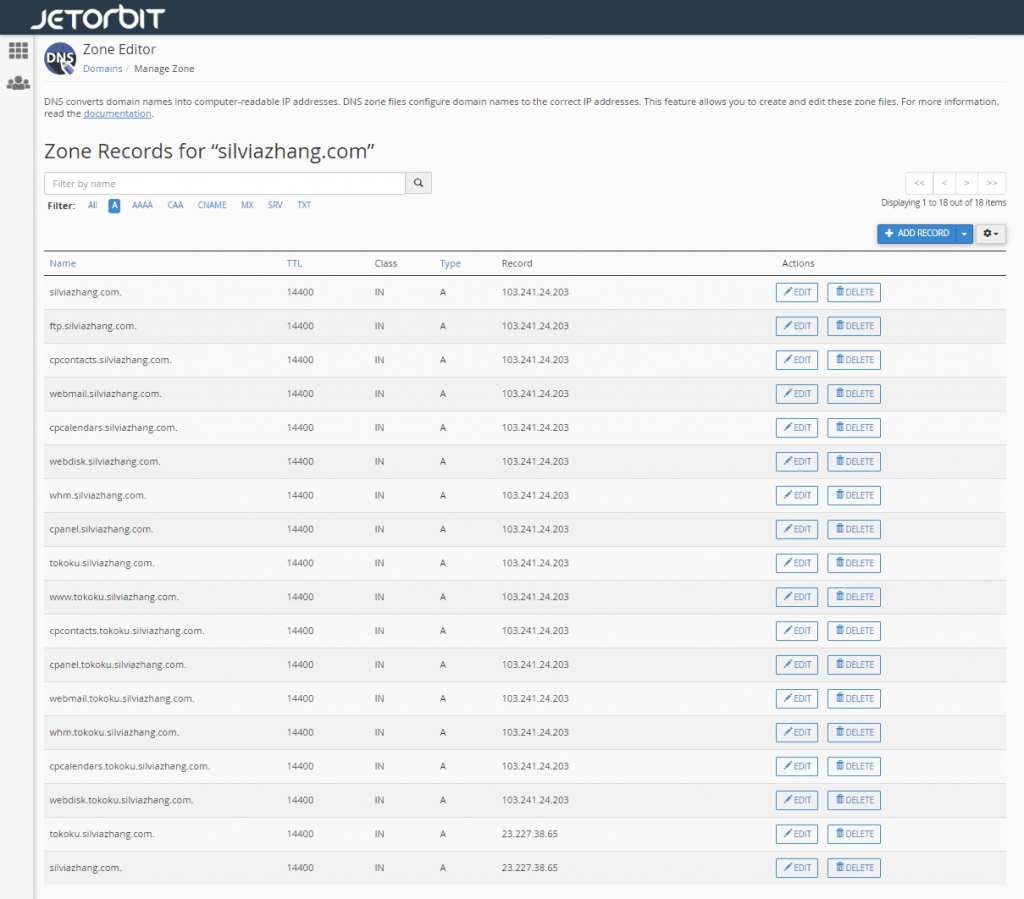
Task: Click the user groups icon in sidebar
Action: click(18, 84)
